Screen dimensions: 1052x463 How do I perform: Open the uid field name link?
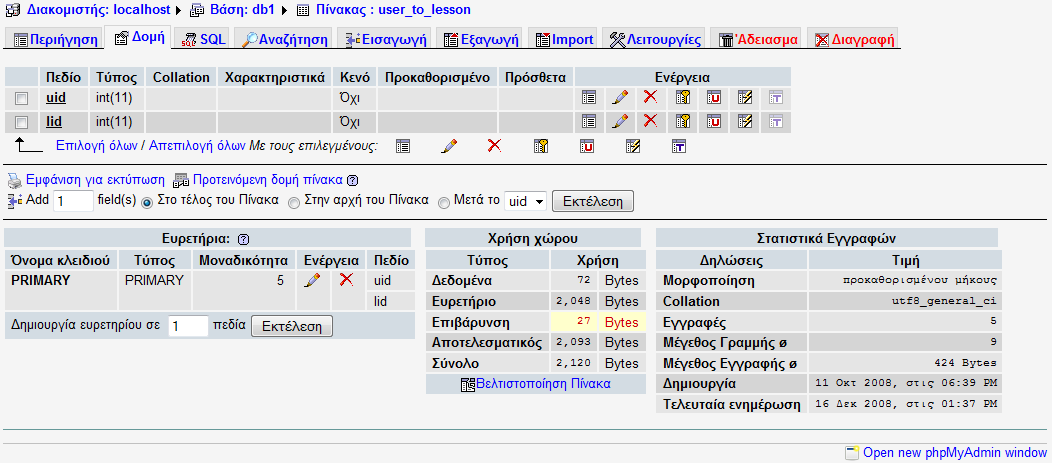pos(56,98)
